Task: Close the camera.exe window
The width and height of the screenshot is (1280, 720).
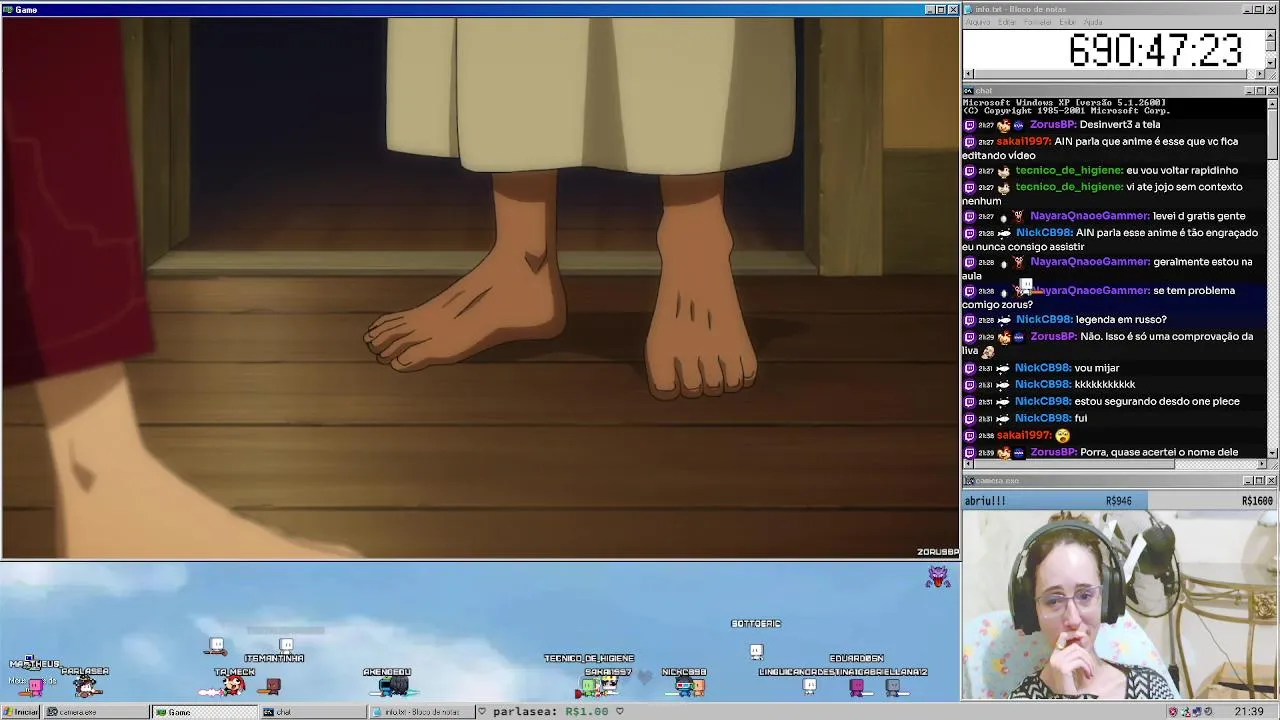Action: [1272, 481]
